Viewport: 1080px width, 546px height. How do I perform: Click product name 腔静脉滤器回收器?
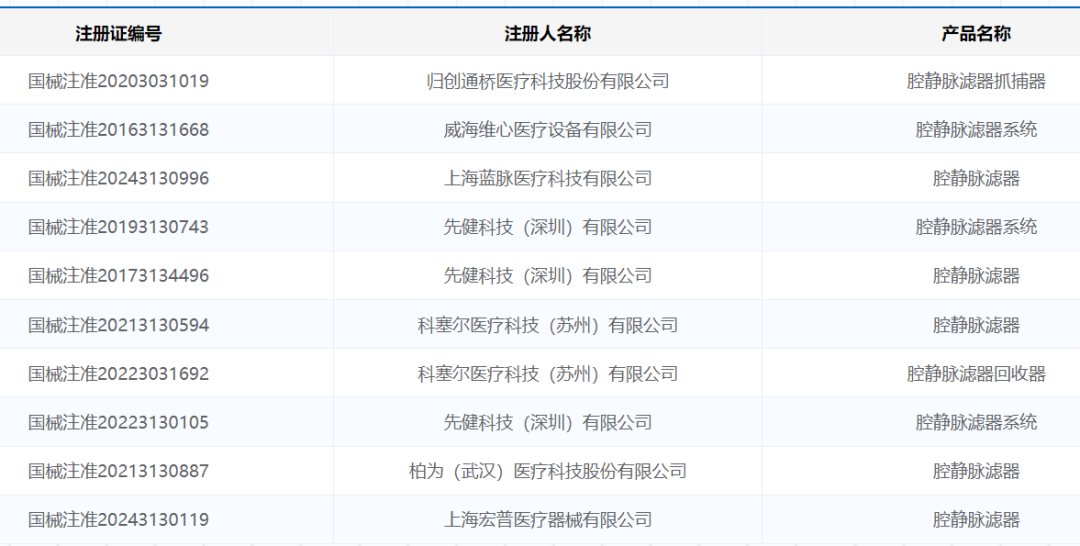[976, 374]
